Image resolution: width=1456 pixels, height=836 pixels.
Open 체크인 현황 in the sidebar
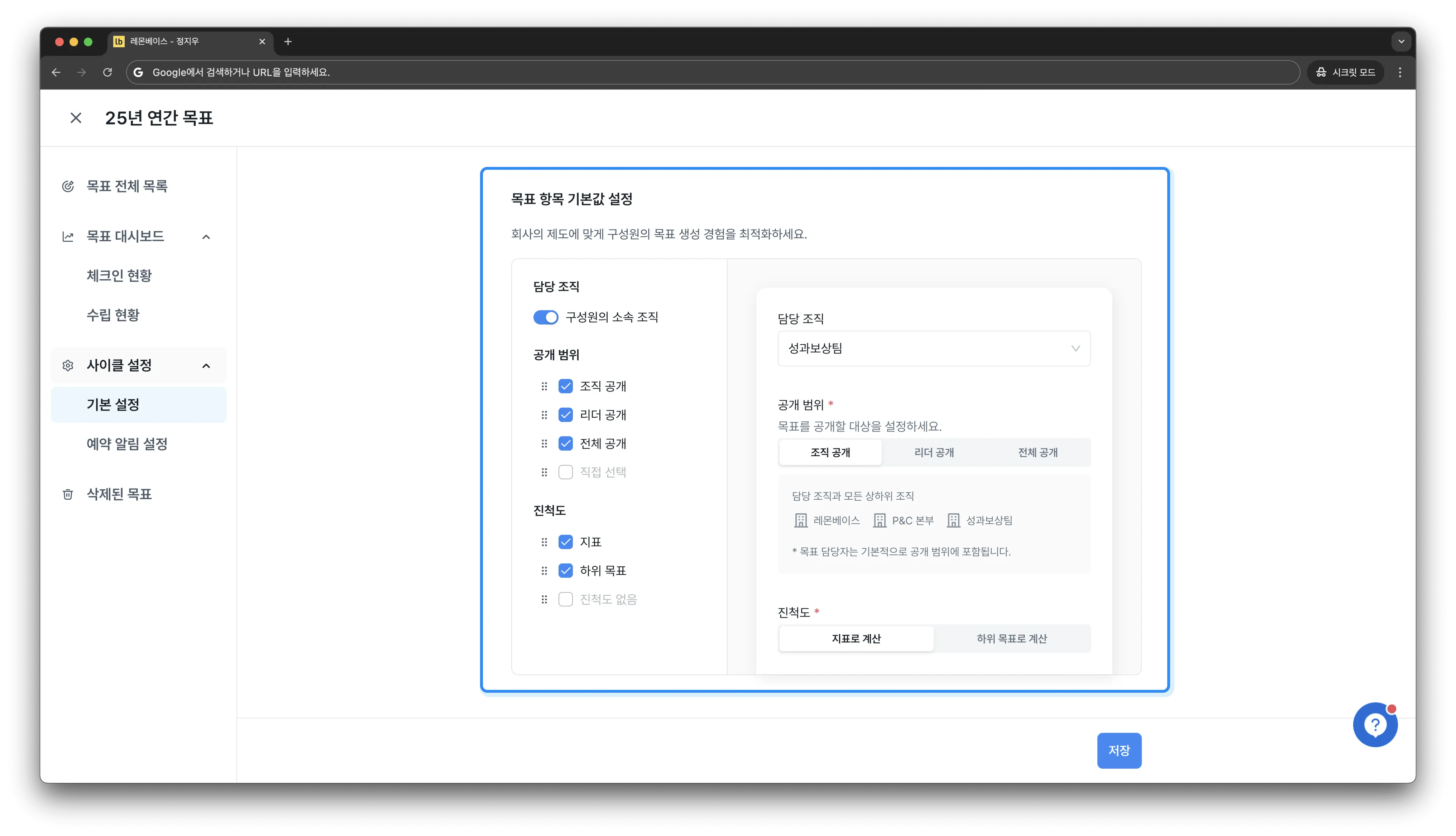[x=119, y=275]
